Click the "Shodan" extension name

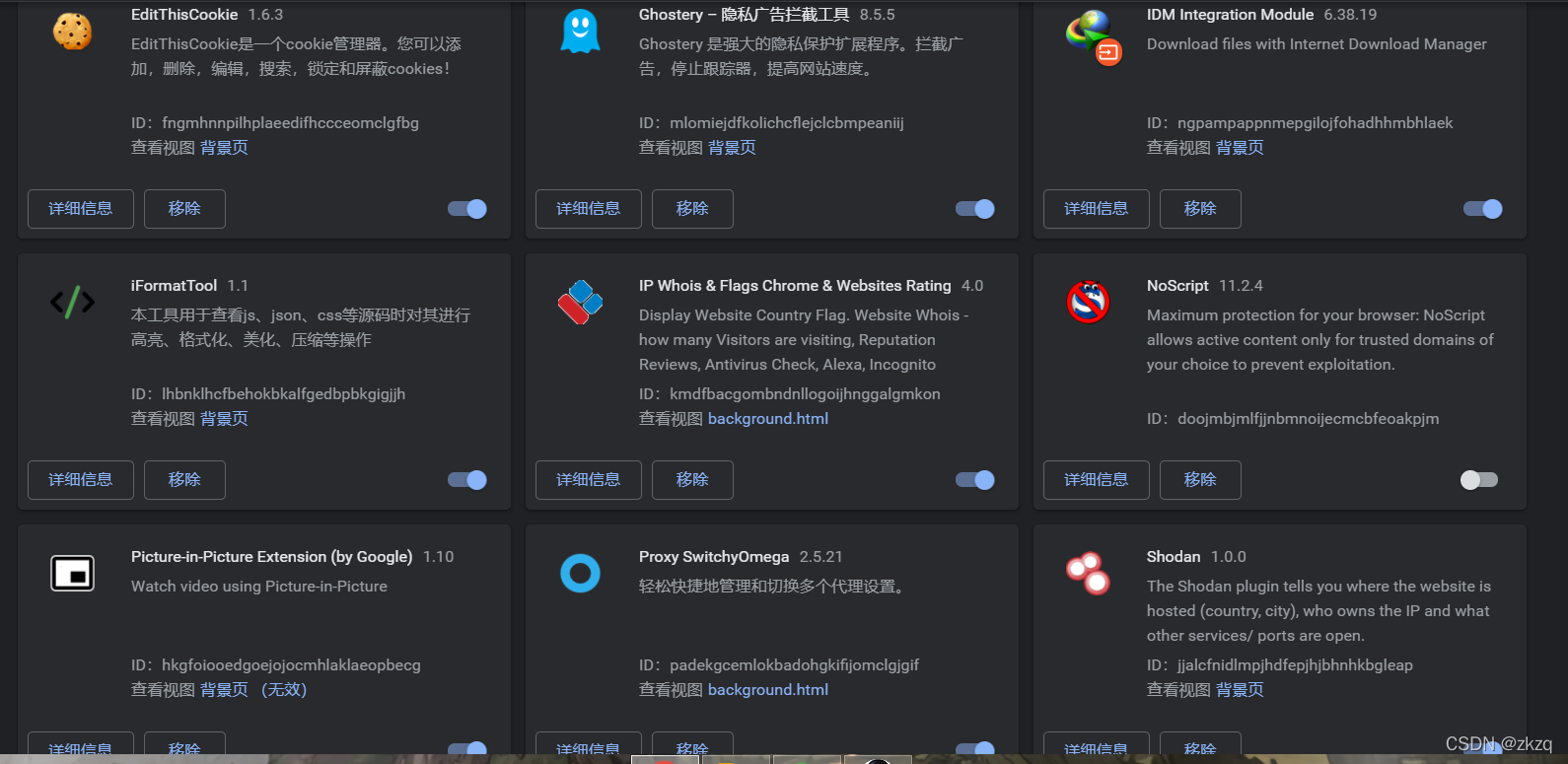[x=1174, y=557]
